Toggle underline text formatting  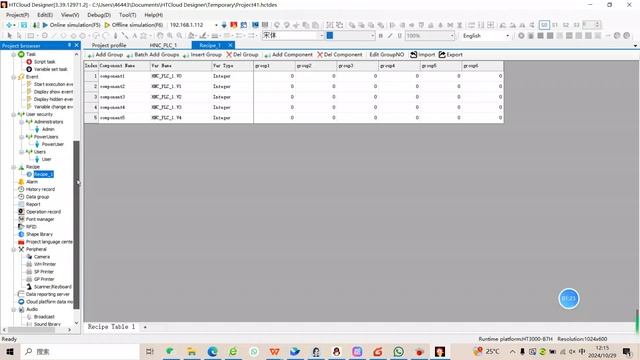(x=400, y=36)
